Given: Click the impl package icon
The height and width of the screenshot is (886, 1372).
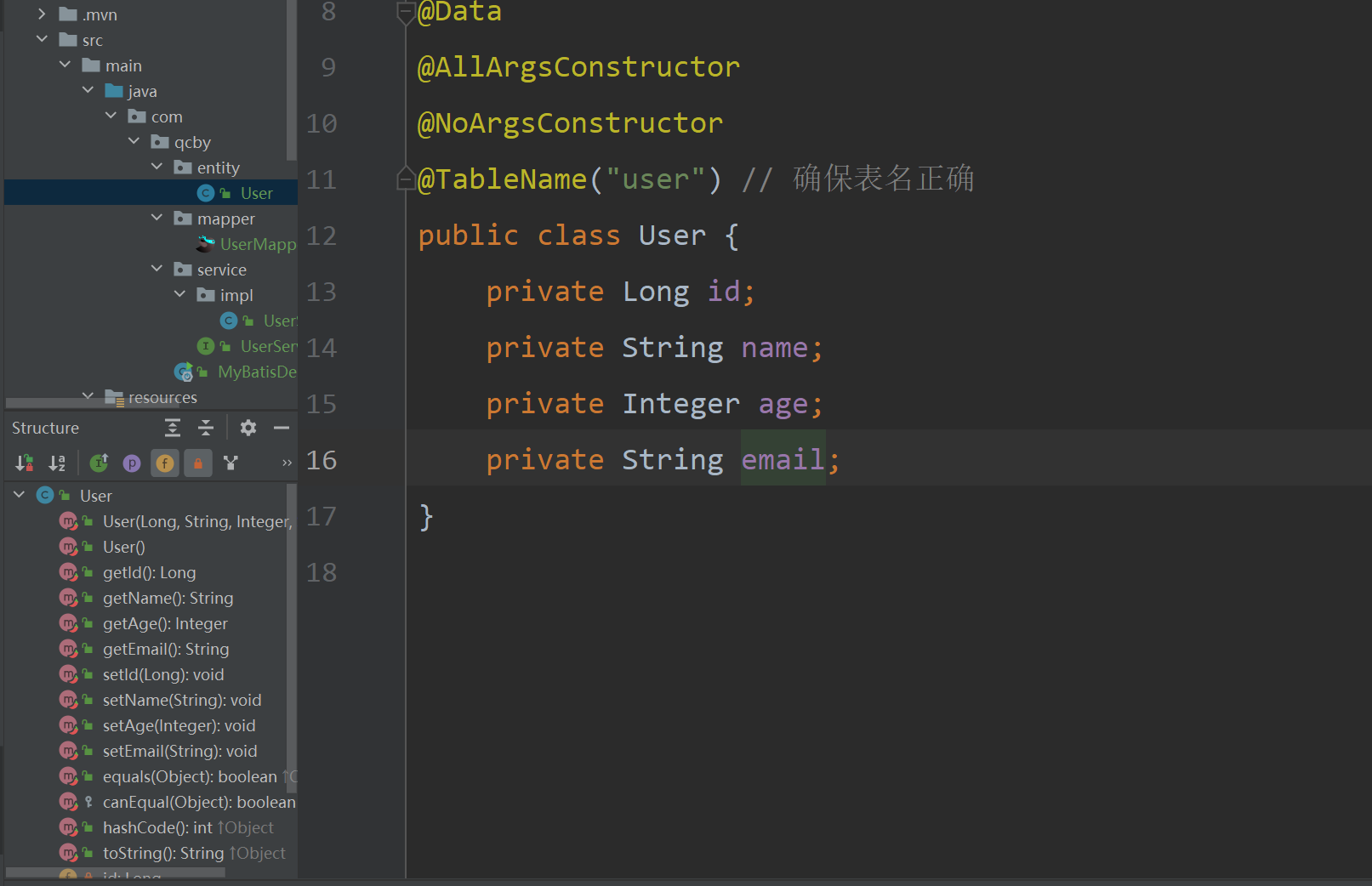Looking at the screenshot, I should [206, 295].
